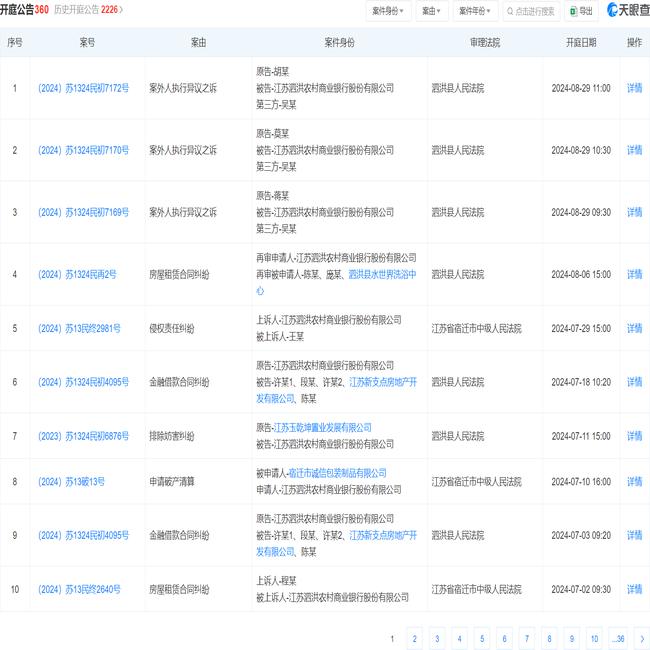
Task: Open case (2024)苏13民终2981号
Action: point(79,328)
